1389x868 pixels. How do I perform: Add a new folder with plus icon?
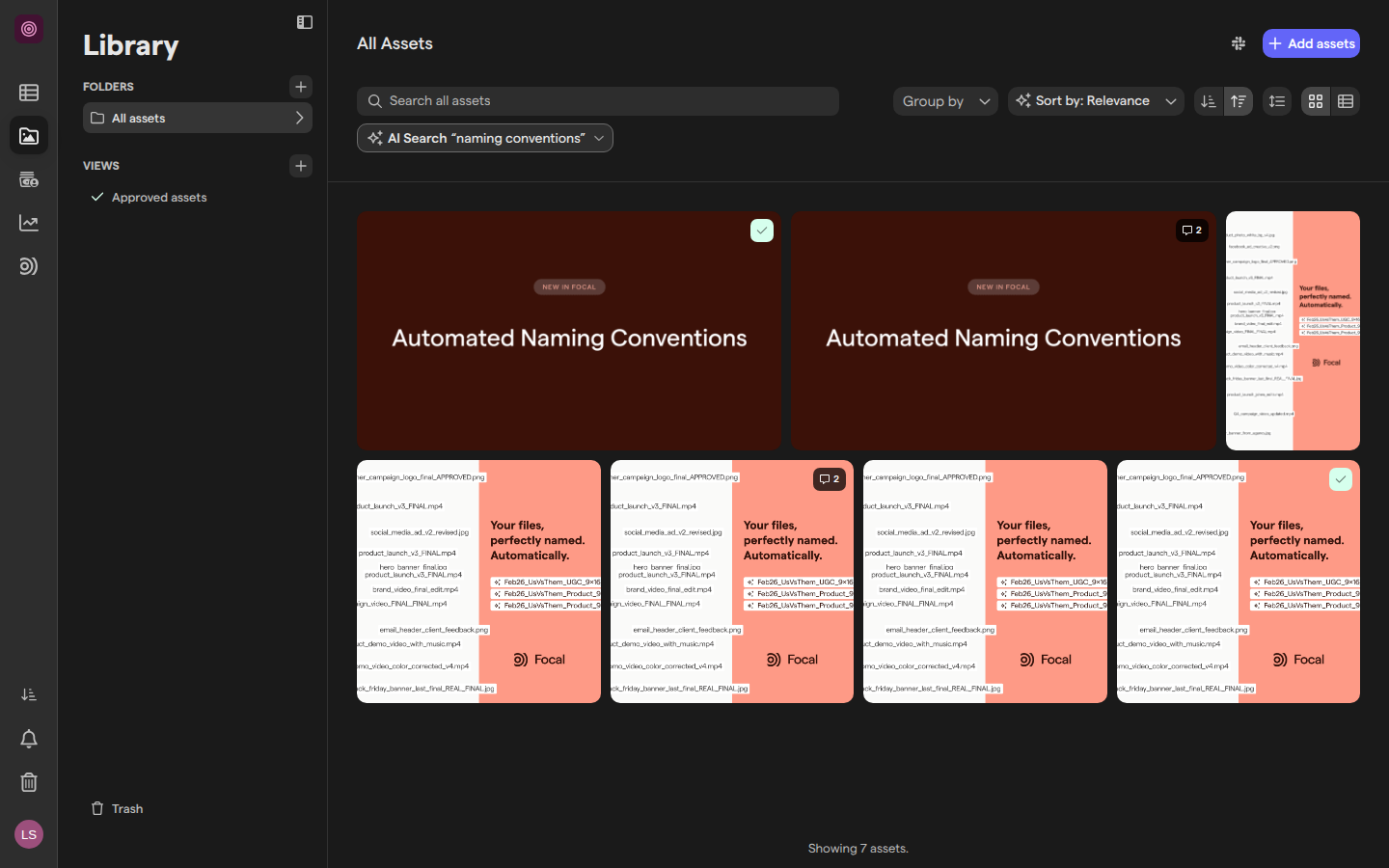(301, 87)
